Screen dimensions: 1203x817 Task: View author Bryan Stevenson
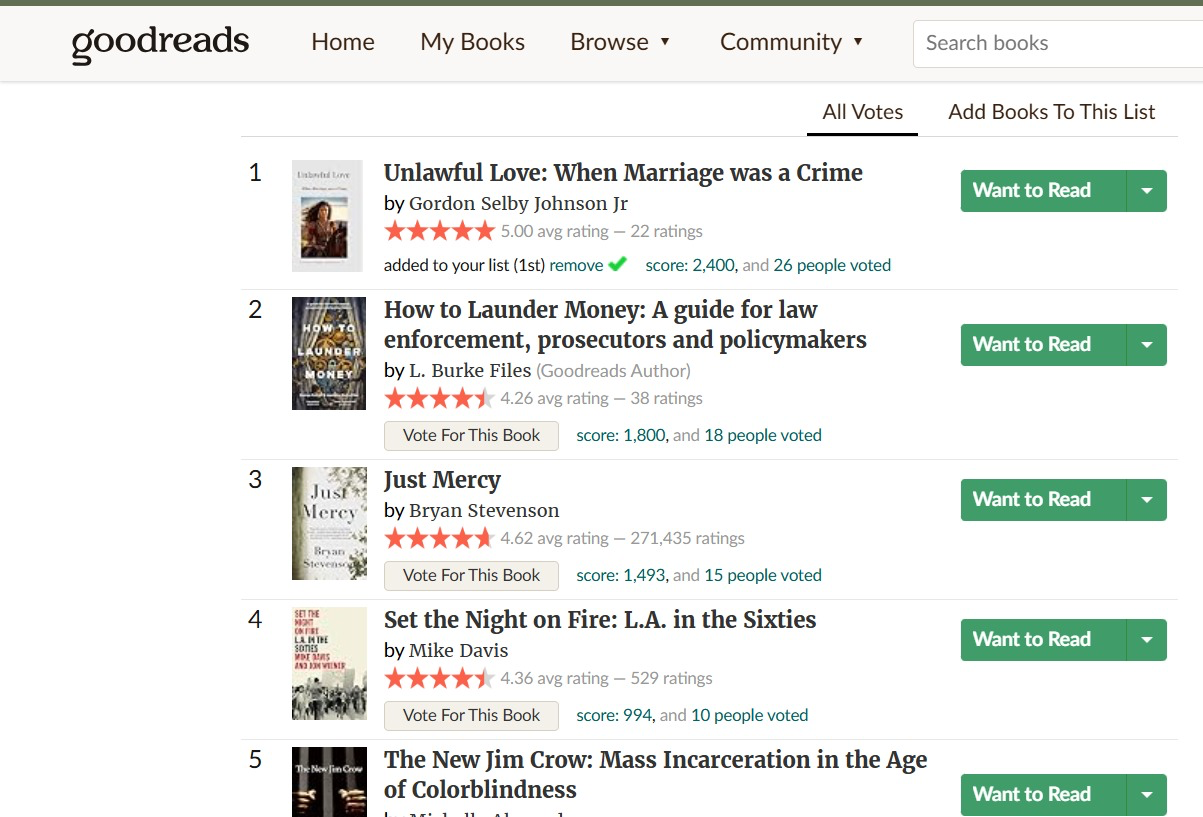pos(484,510)
